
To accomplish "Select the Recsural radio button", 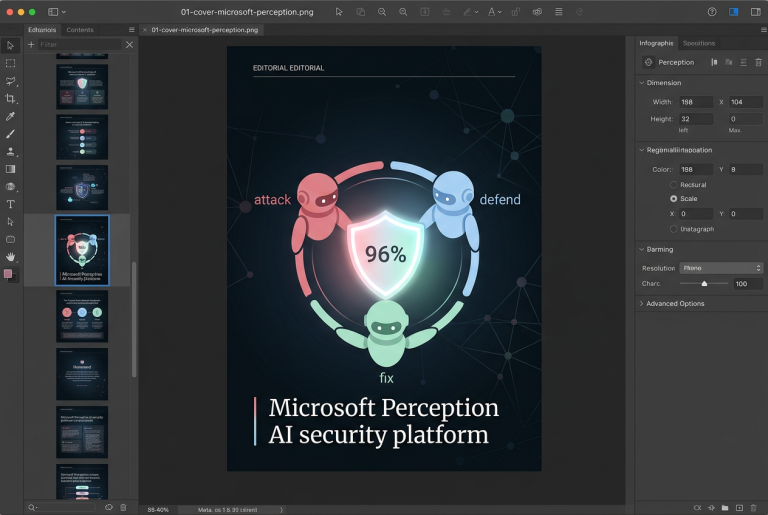I will (673, 185).
